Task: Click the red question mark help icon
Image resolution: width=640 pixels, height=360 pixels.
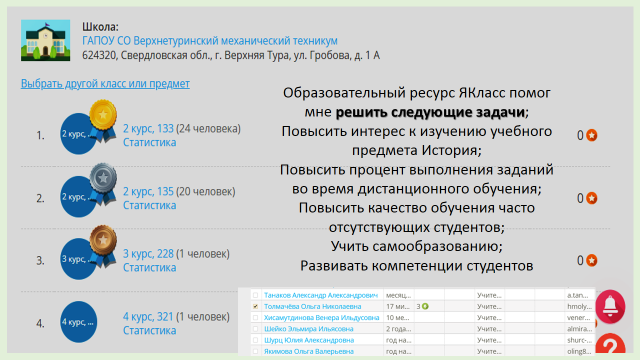Action: point(611,345)
